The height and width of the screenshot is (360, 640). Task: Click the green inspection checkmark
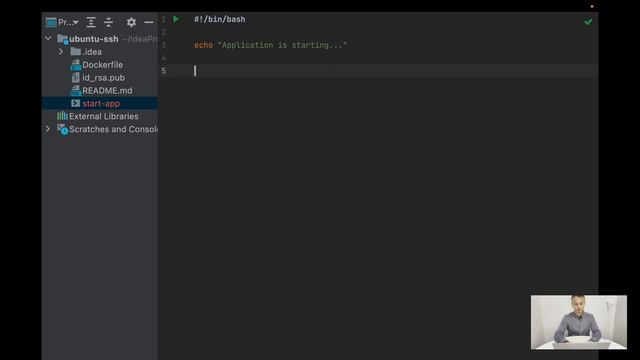coord(588,22)
